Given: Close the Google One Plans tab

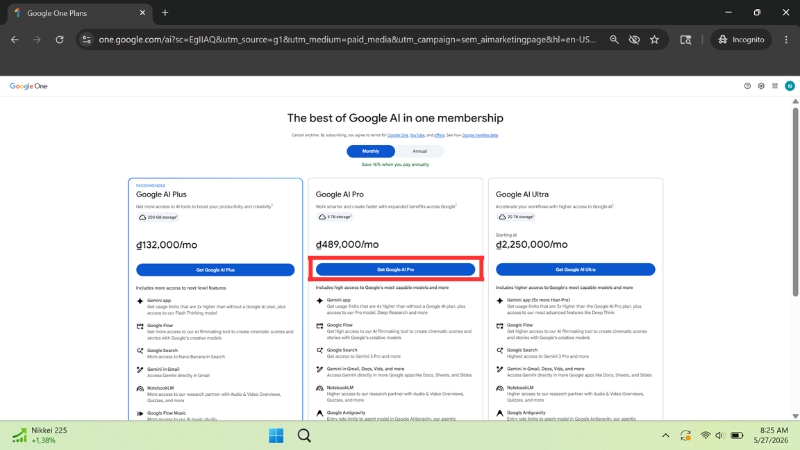Looking at the screenshot, I should click(142, 13).
